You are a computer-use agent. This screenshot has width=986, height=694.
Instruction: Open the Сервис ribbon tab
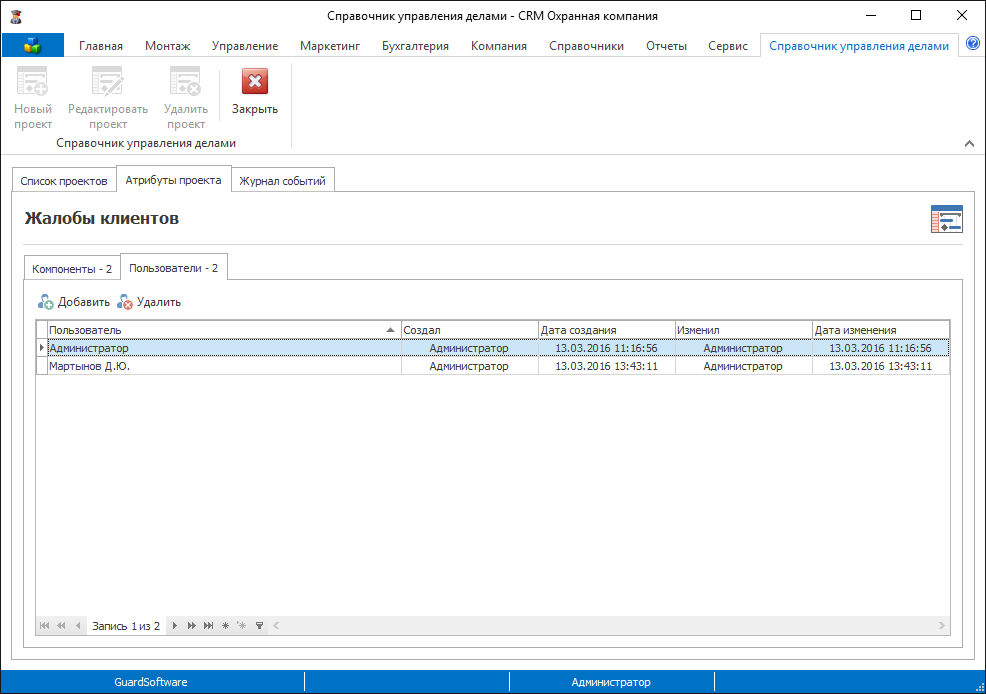(x=728, y=46)
